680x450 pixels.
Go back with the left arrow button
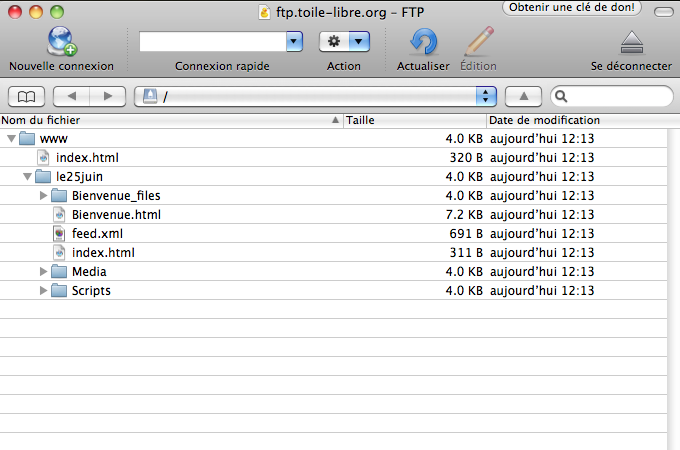click(x=70, y=96)
